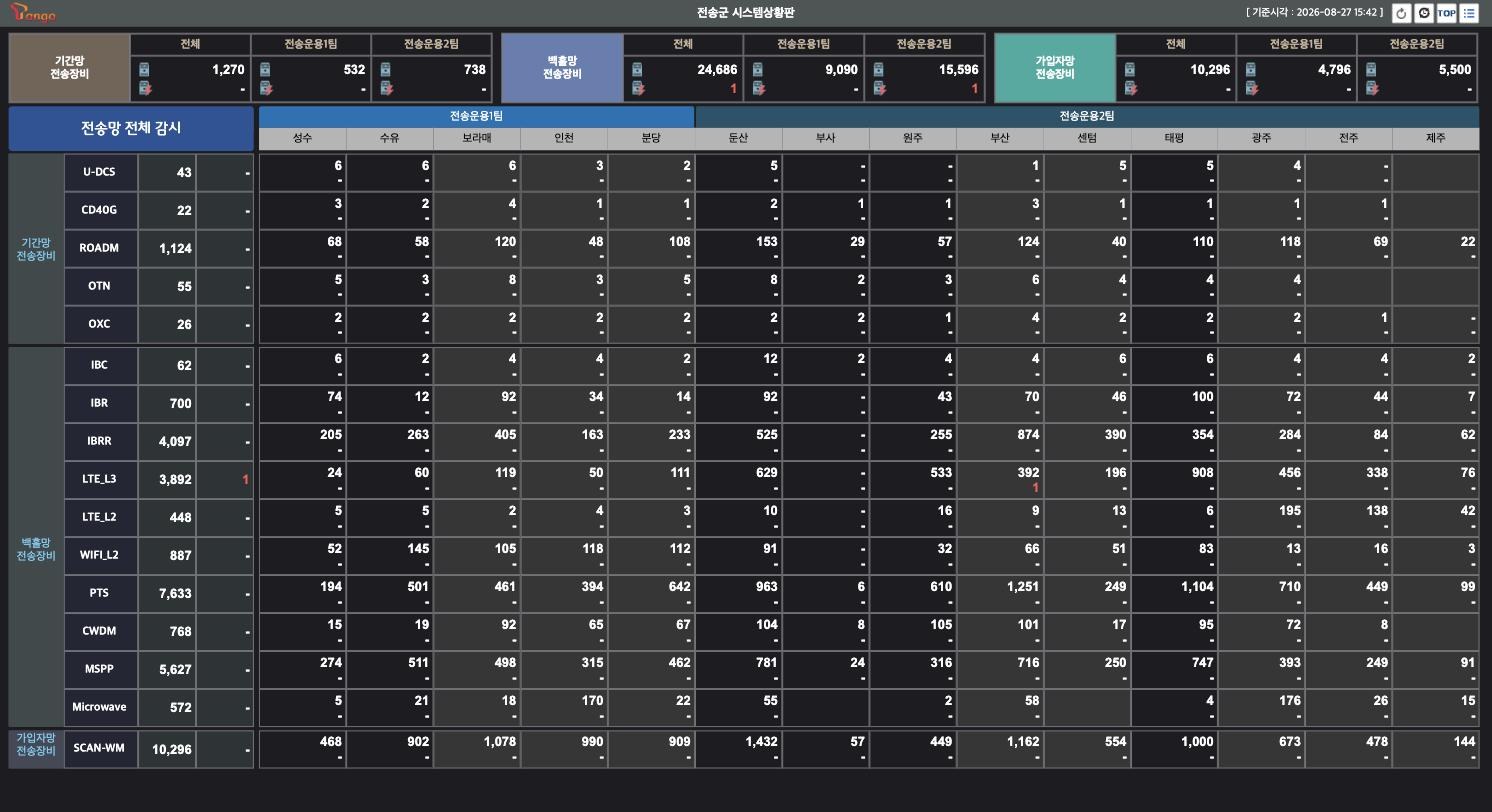Select the 전송운용1팀 group header tab
The height and width of the screenshot is (812, 1492).
476,116
